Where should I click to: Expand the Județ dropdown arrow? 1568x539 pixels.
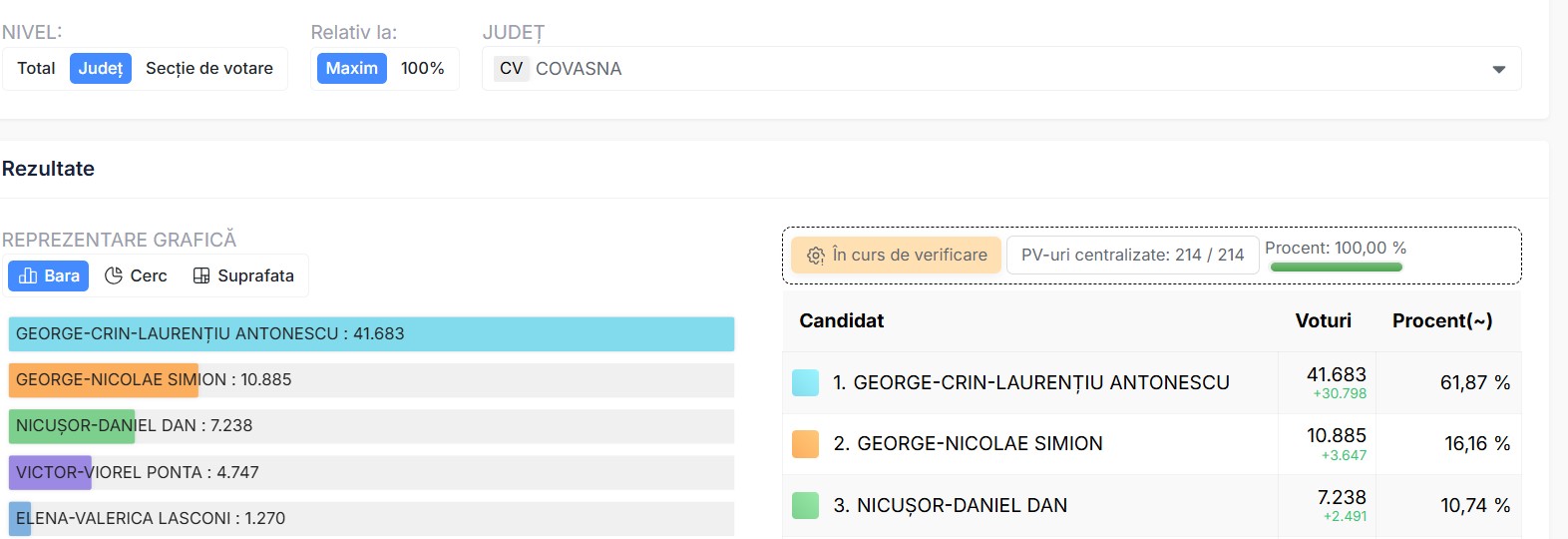(1498, 69)
